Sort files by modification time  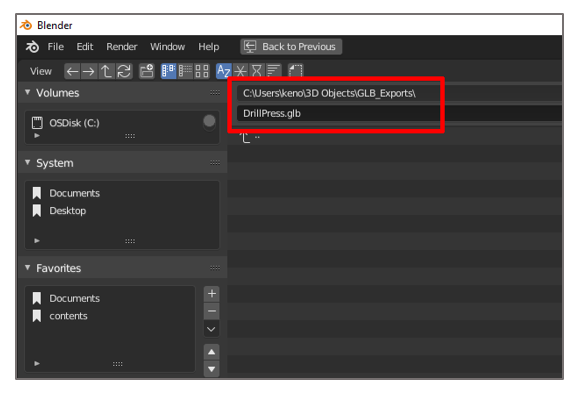pos(257,71)
